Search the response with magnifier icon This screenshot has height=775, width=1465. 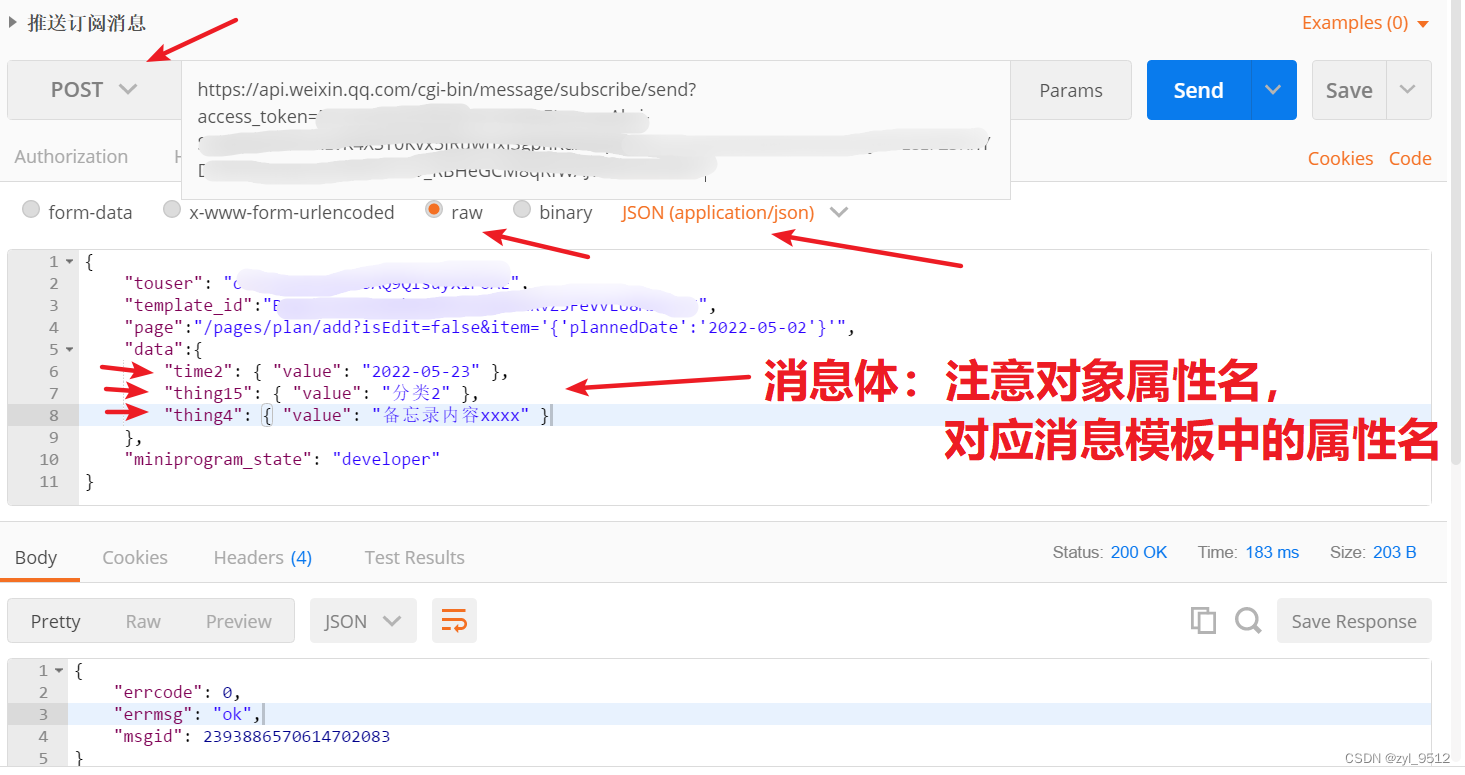(1247, 621)
